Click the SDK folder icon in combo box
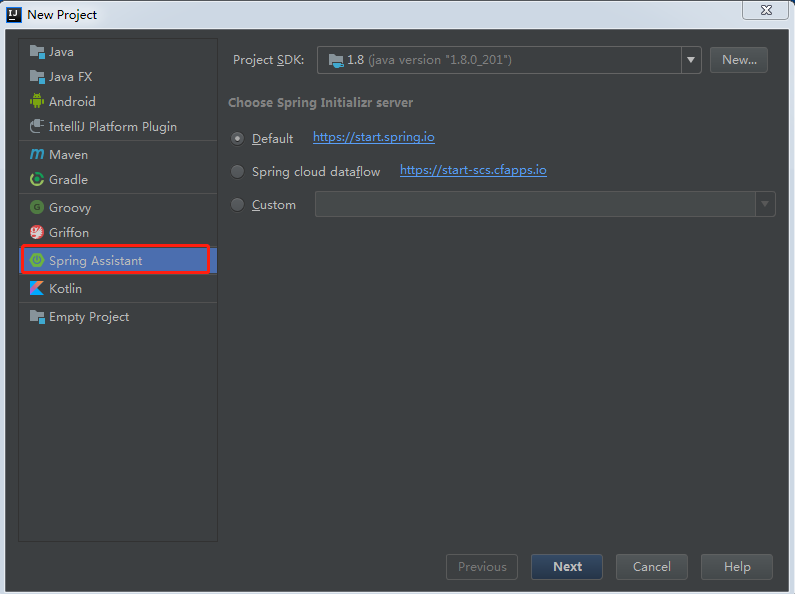795x594 pixels. pyautogui.click(x=336, y=60)
